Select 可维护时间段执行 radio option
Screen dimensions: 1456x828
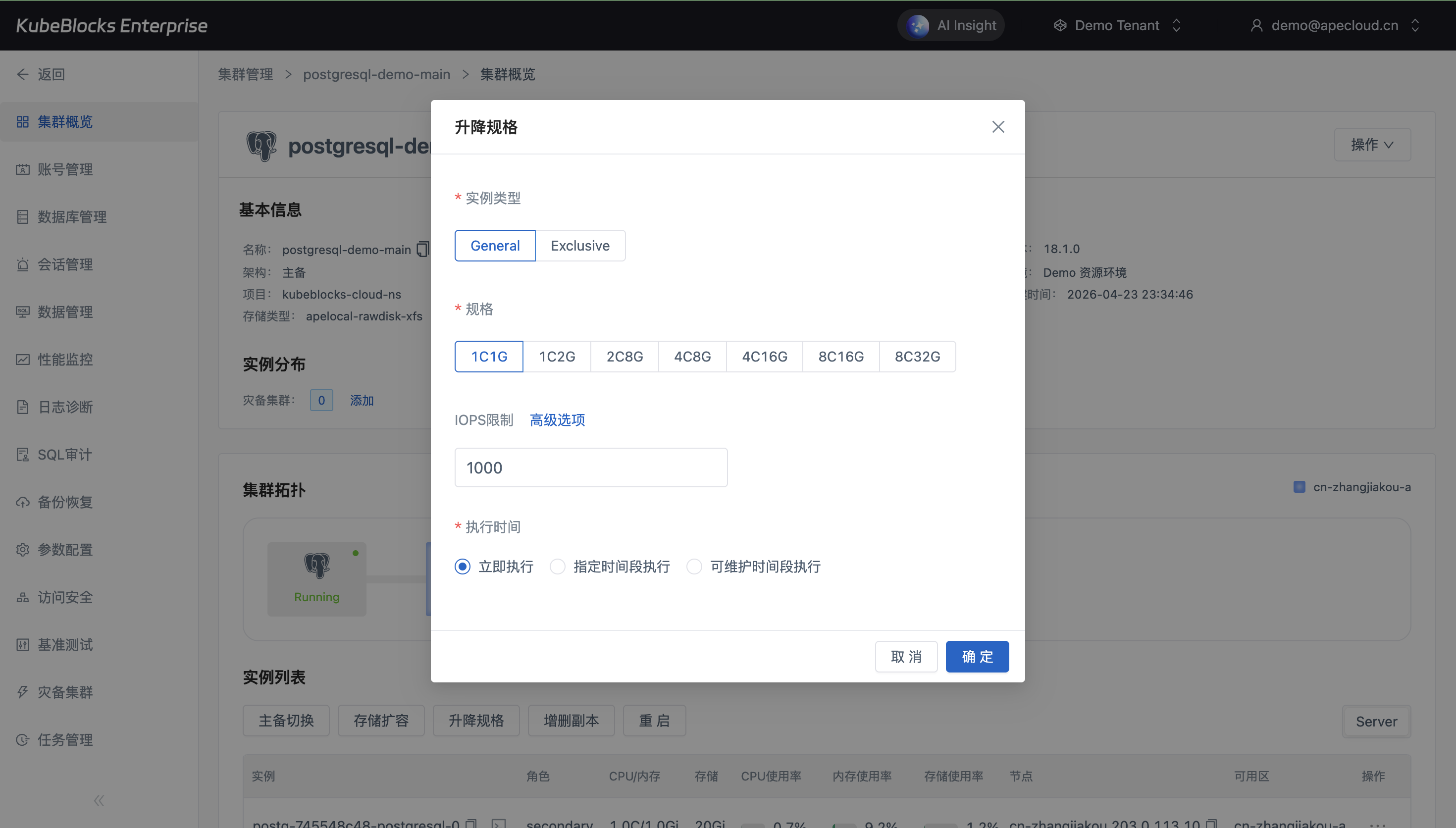694,567
